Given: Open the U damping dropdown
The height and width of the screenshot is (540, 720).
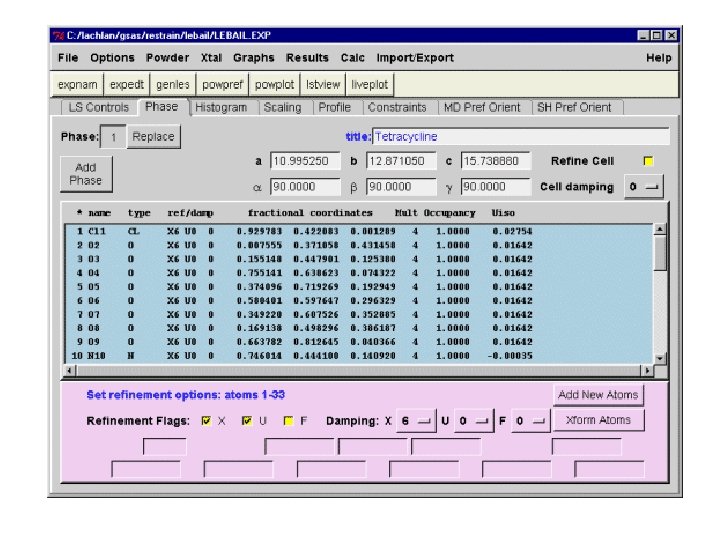Looking at the screenshot, I should pyautogui.click(x=474, y=421).
